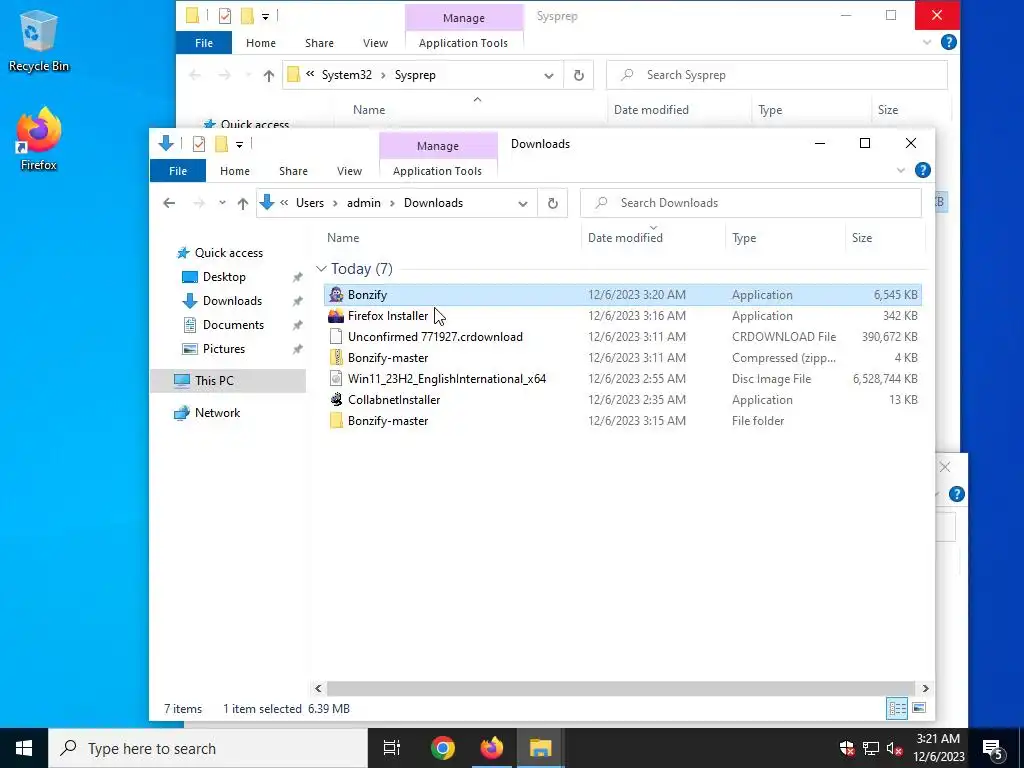Open the notification center icon
Image resolution: width=1024 pixels, height=768 pixels.
[993, 748]
